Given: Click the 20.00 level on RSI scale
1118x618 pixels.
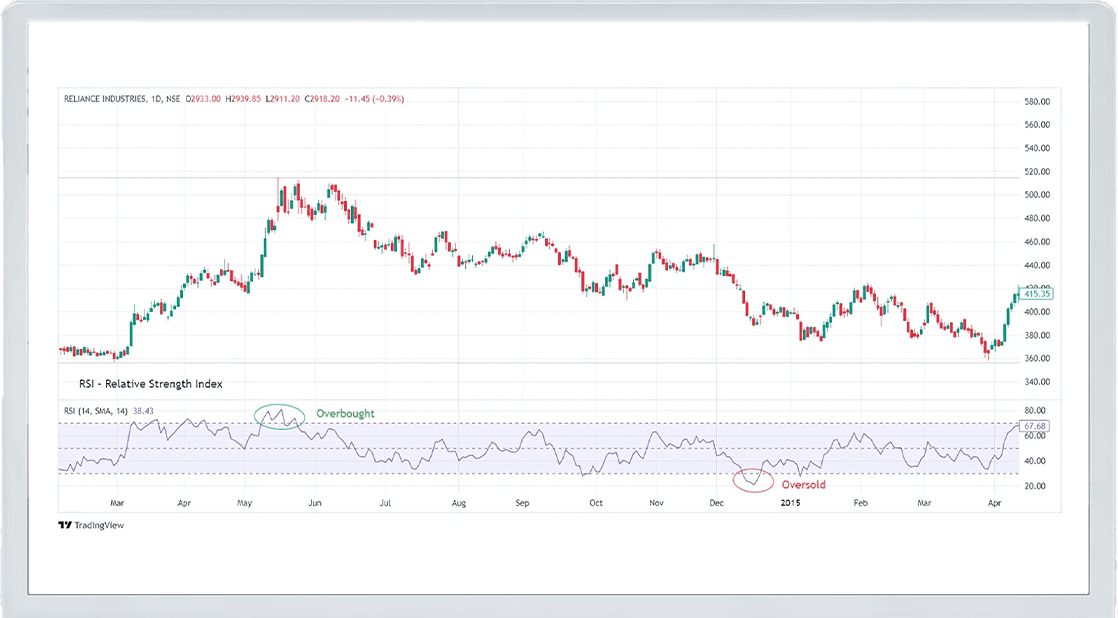Looking at the screenshot, I should (1033, 486).
